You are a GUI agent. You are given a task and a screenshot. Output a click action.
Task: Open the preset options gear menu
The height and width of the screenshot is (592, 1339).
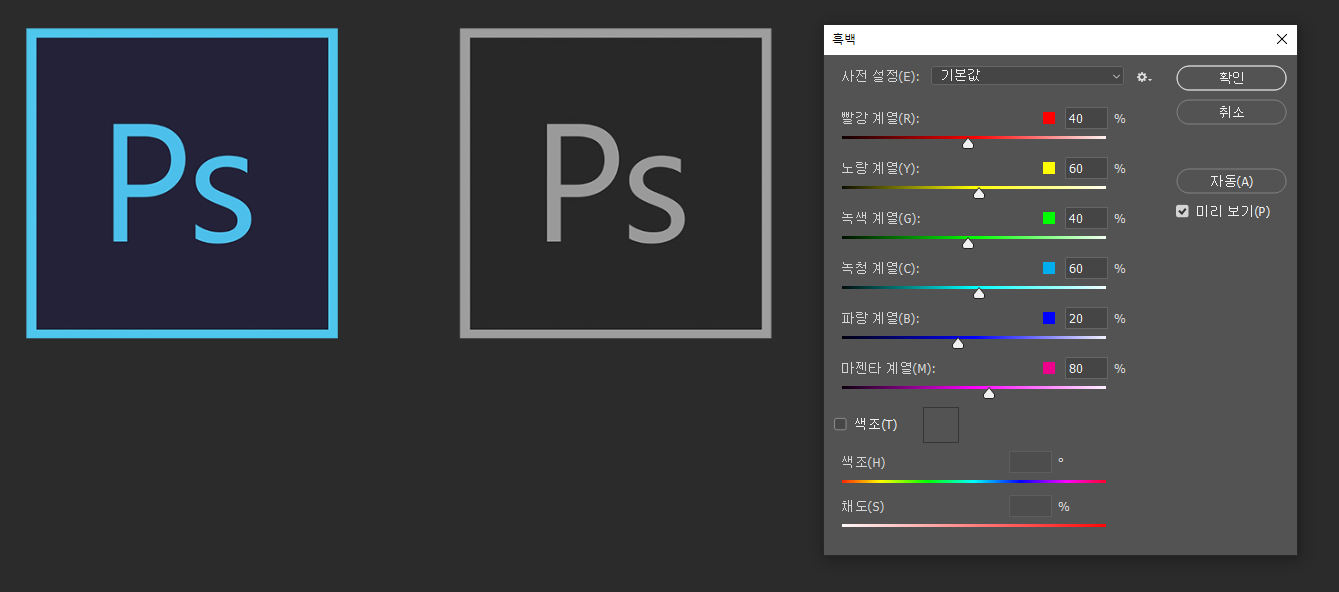[x=1144, y=77]
